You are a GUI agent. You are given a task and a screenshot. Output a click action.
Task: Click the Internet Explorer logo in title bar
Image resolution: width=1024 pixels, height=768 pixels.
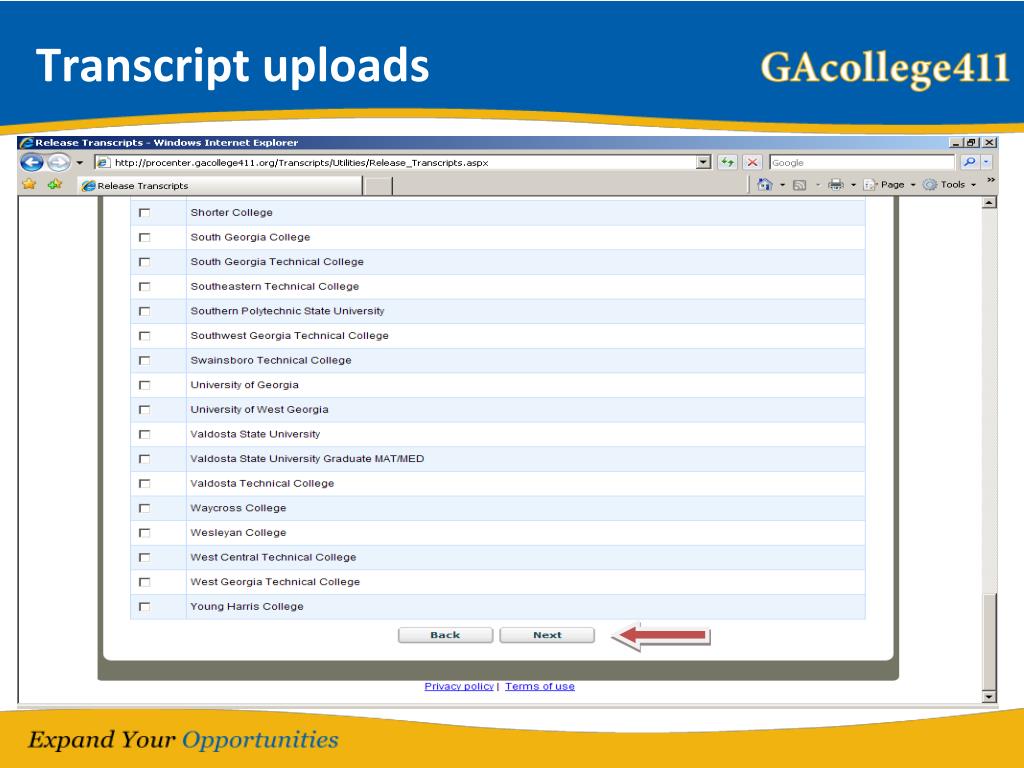pyautogui.click(x=25, y=142)
